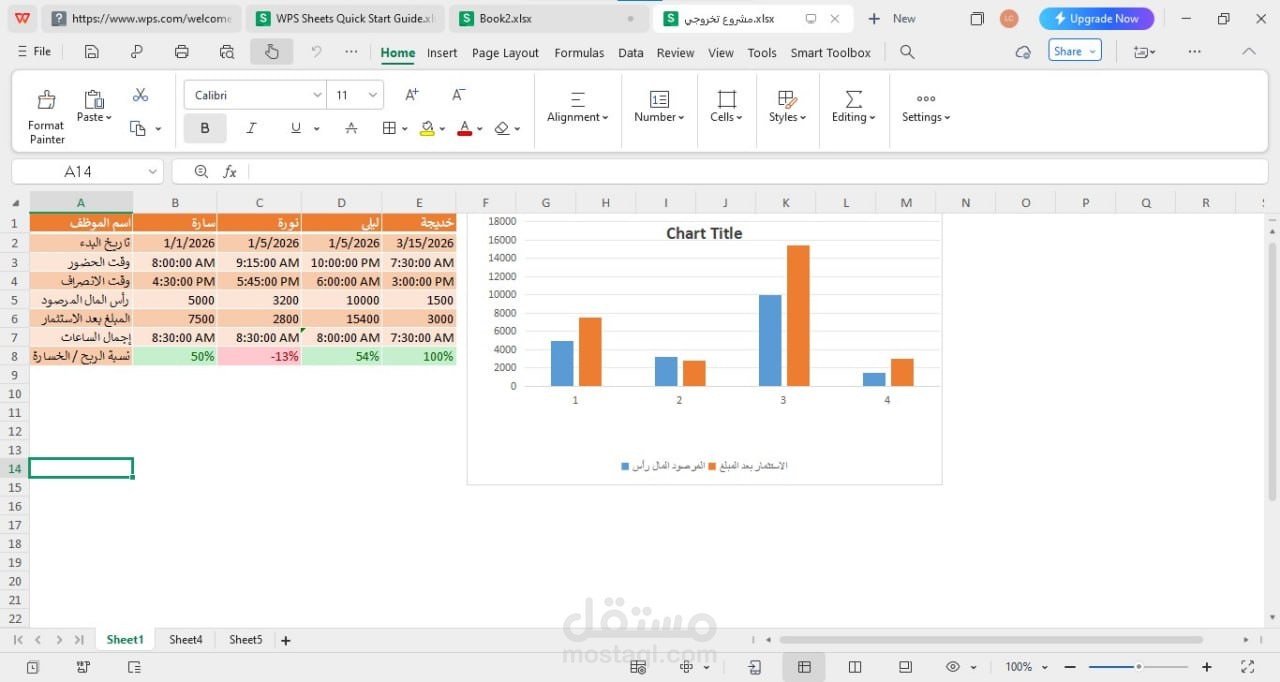This screenshot has width=1280, height=682.
Task: Click the Undo arrow icon
Action: [x=316, y=52]
